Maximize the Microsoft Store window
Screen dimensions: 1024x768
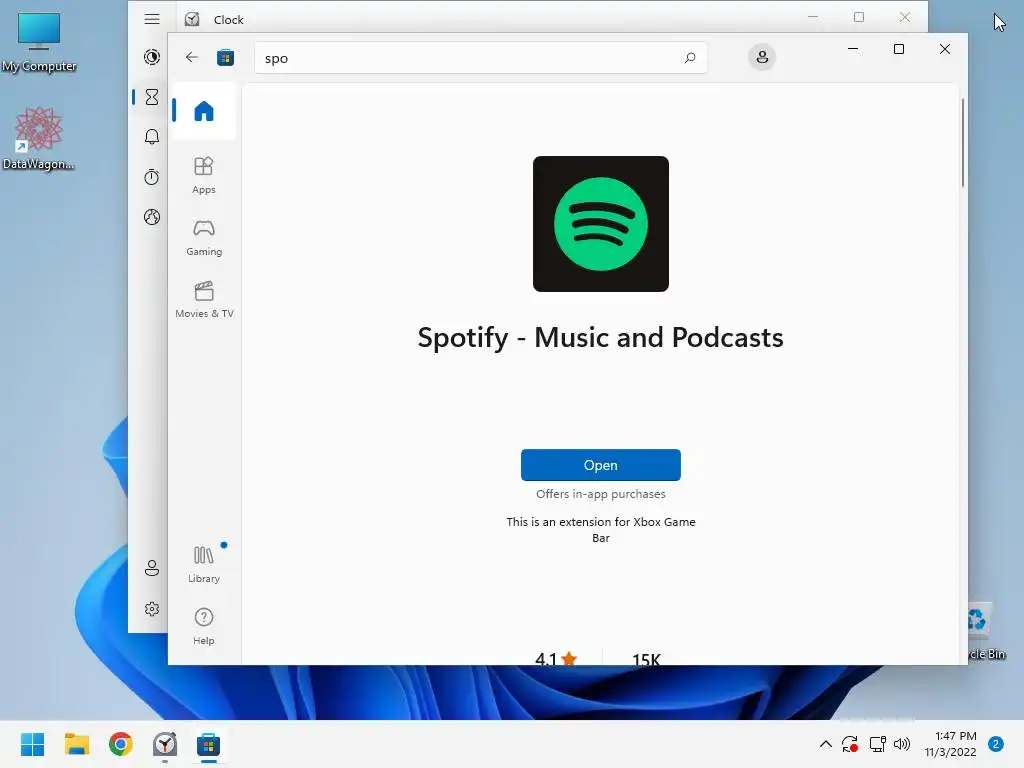coord(899,49)
